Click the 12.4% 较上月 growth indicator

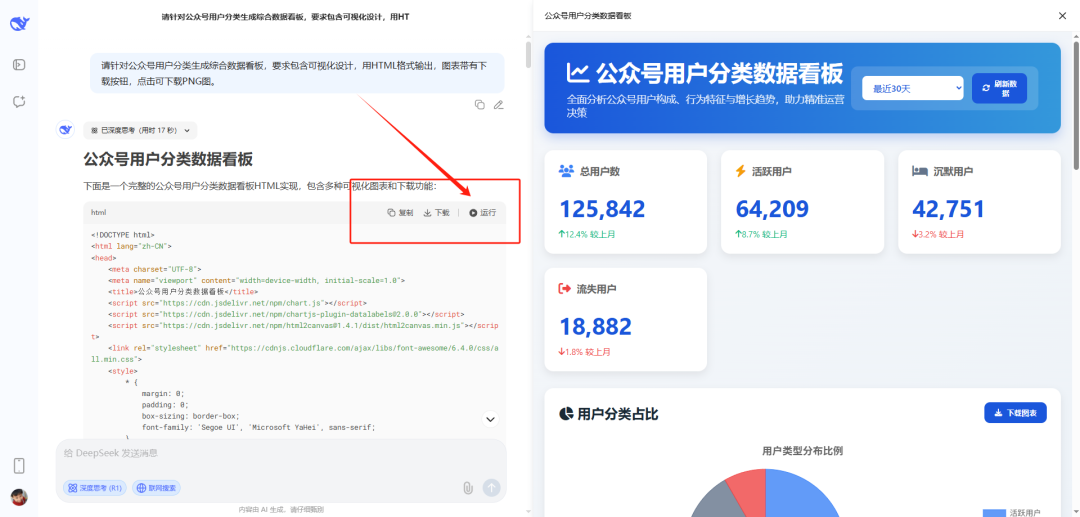click(585, 235)
